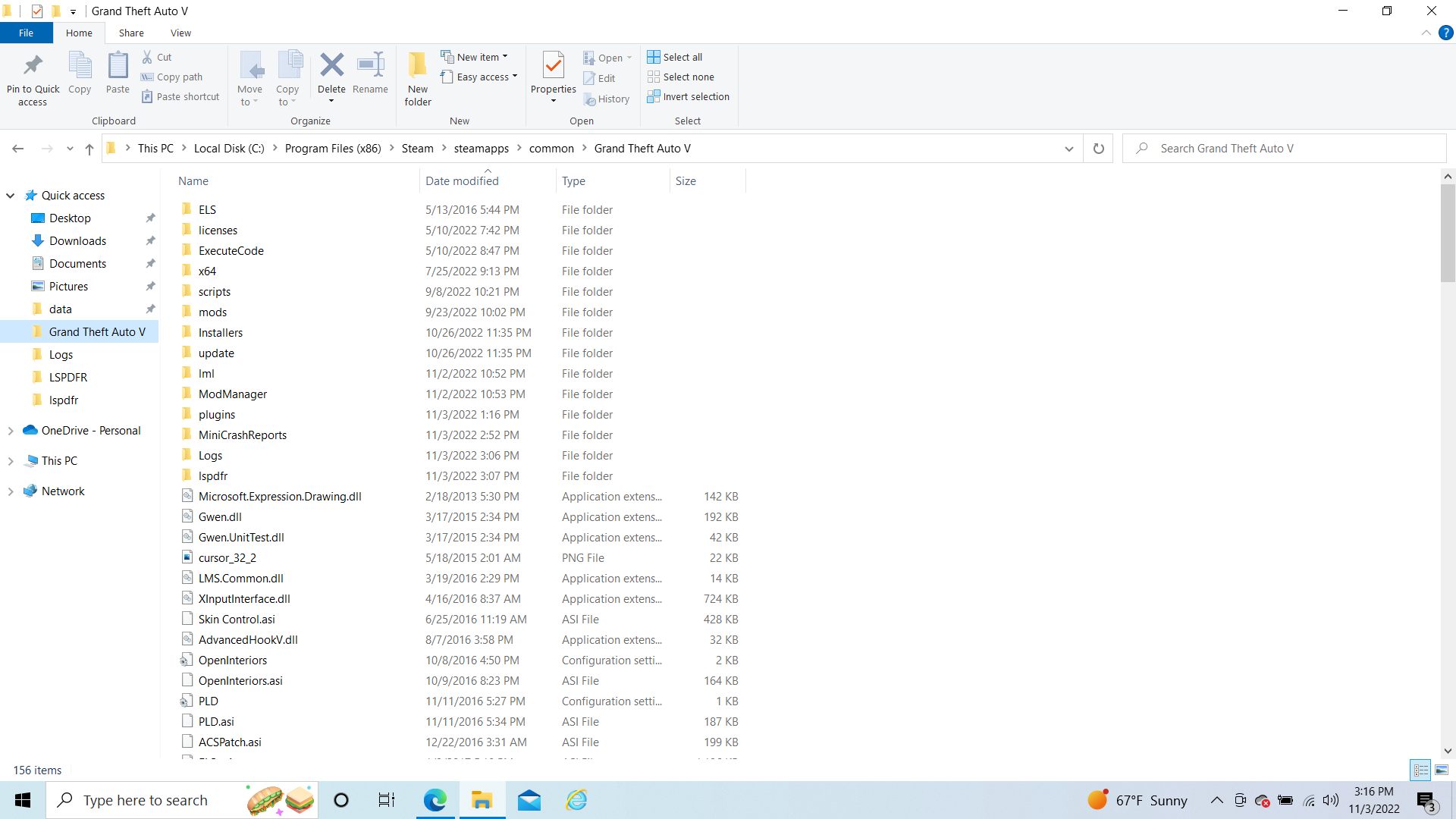Open the Share ribbon tab

[131, 33]
